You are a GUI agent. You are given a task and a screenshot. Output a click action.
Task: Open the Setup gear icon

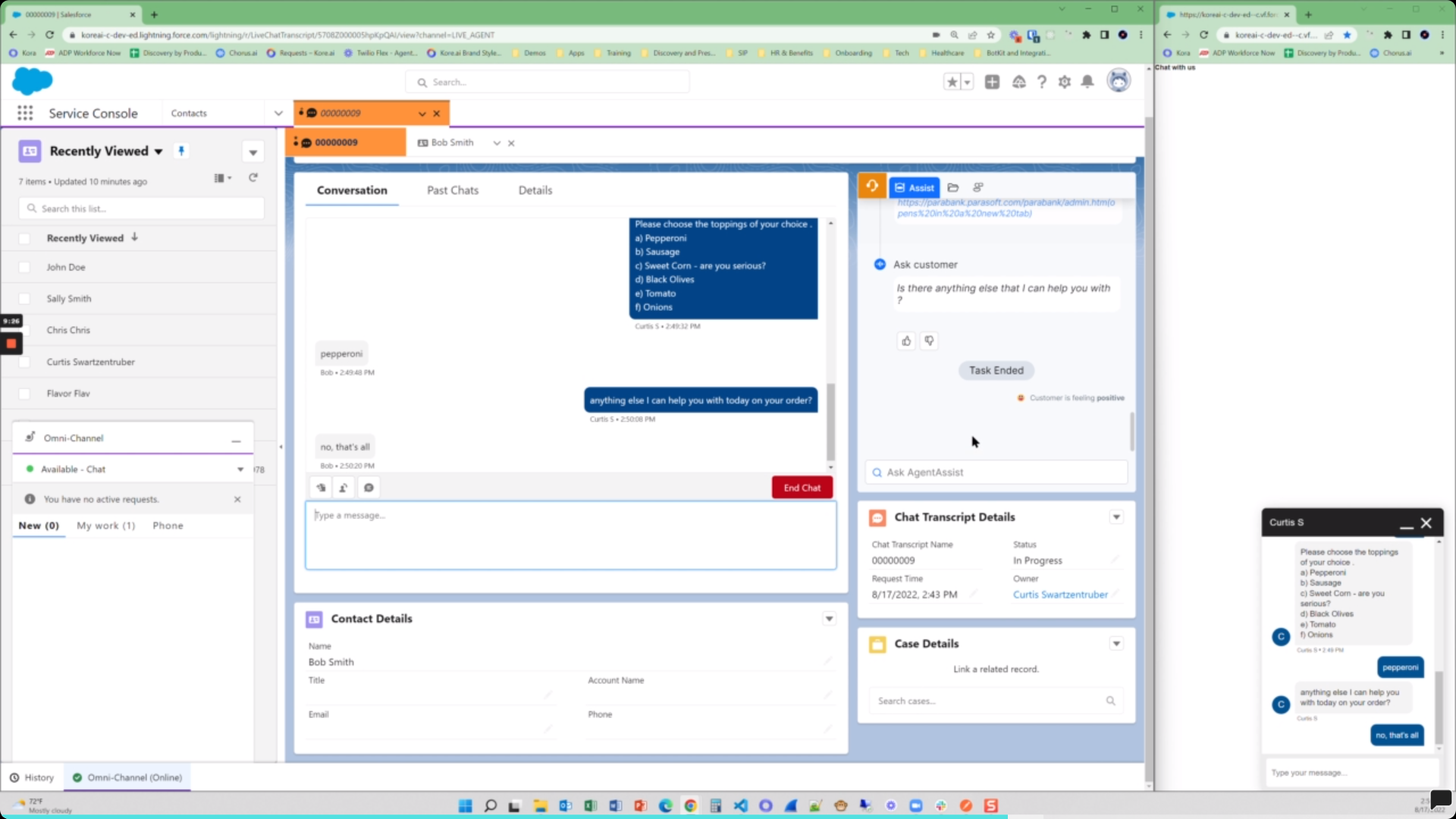coord(1065,82)
